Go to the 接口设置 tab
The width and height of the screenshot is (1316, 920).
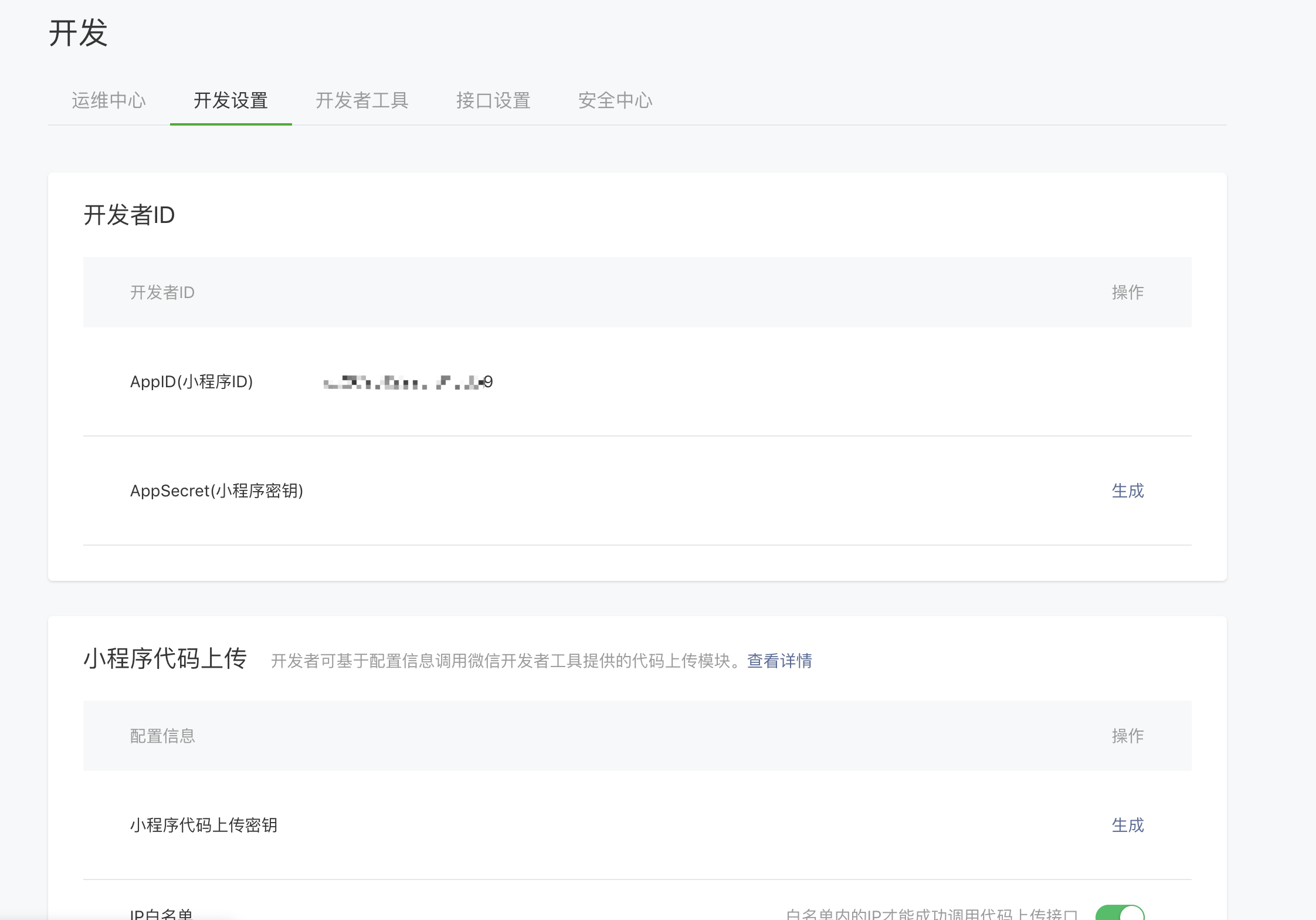[x=493, y=100]
